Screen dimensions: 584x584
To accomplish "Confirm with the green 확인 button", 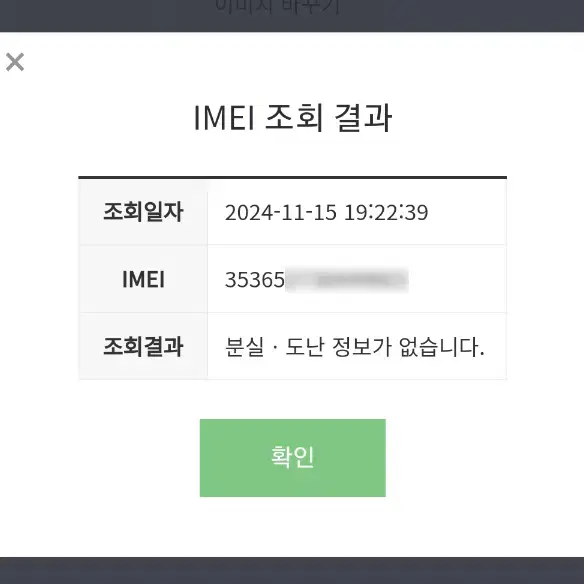I will (292, 458).
